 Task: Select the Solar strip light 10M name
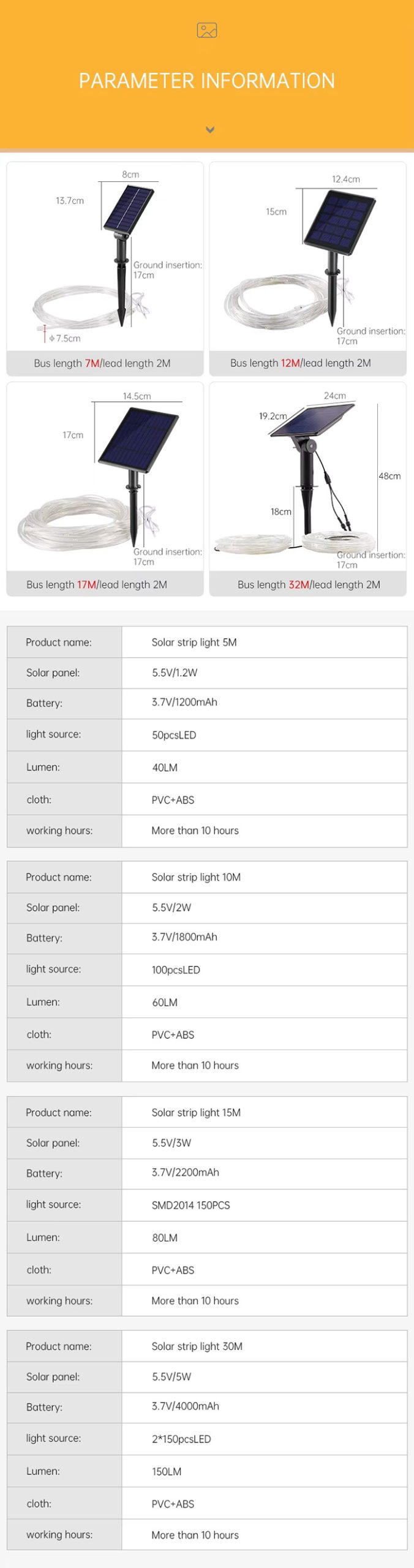tap(196, 877)
